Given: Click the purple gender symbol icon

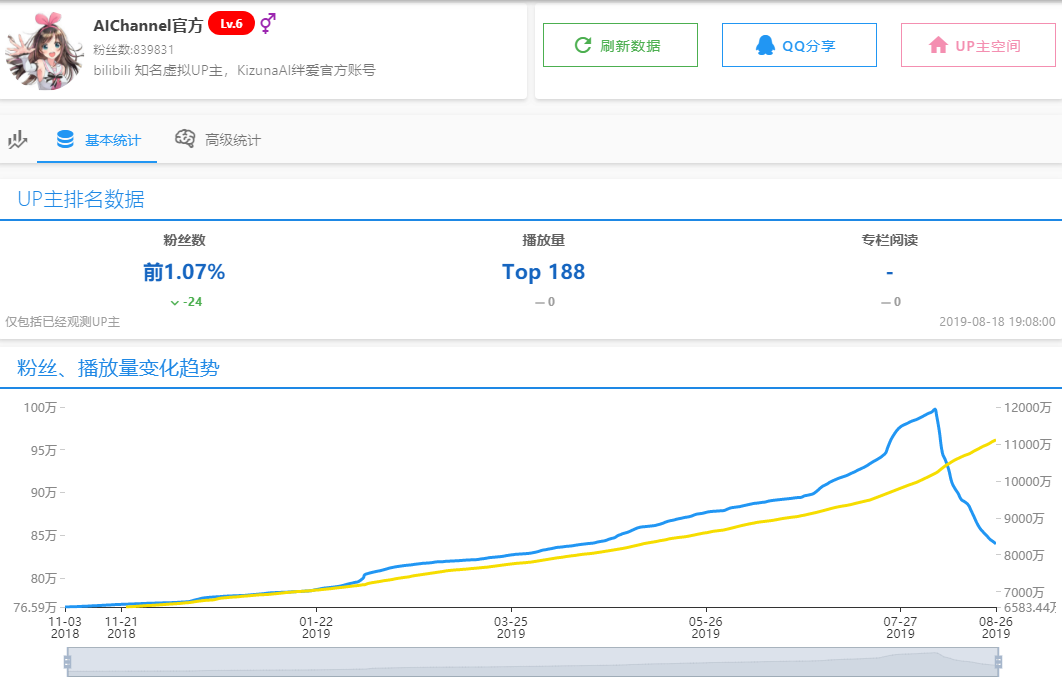Looking at the screenshot, I should point(268,23).
